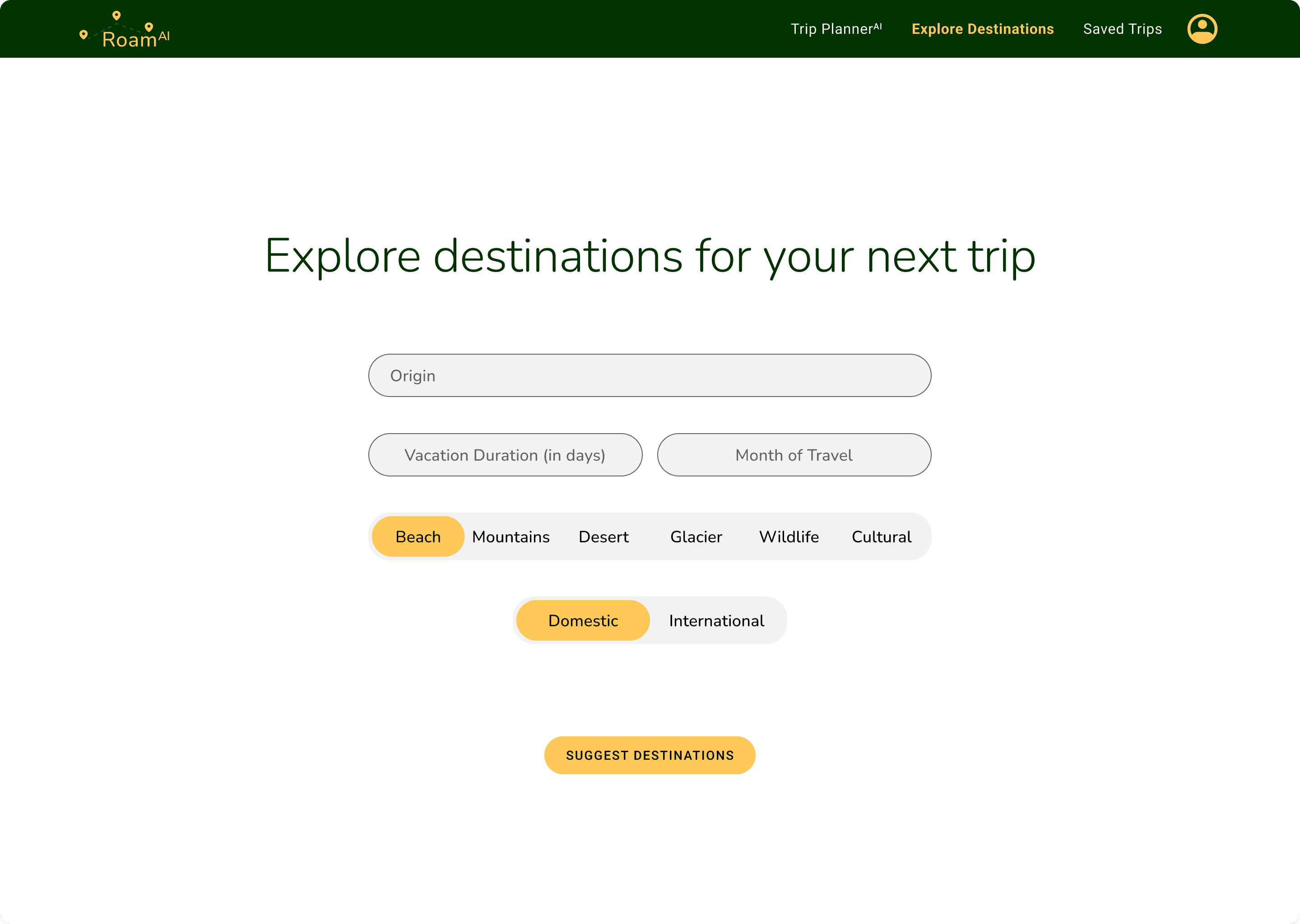Choose Desert destination type
The height and width of the screenshot is (924, 1300).
click(604, 536)
